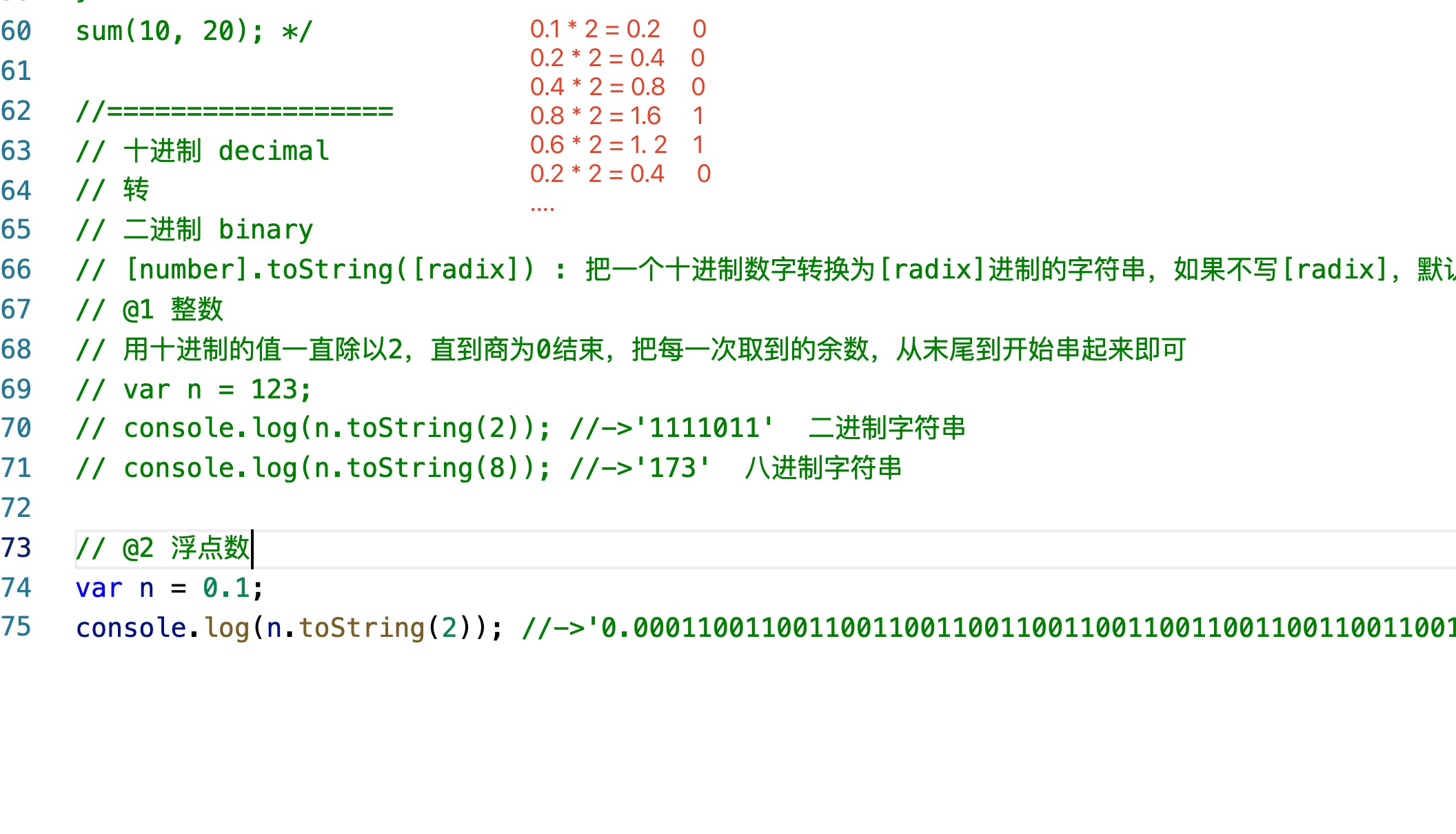
Task: Click the 'var n = 123;' comment on line 69
Action: point(217,389)
